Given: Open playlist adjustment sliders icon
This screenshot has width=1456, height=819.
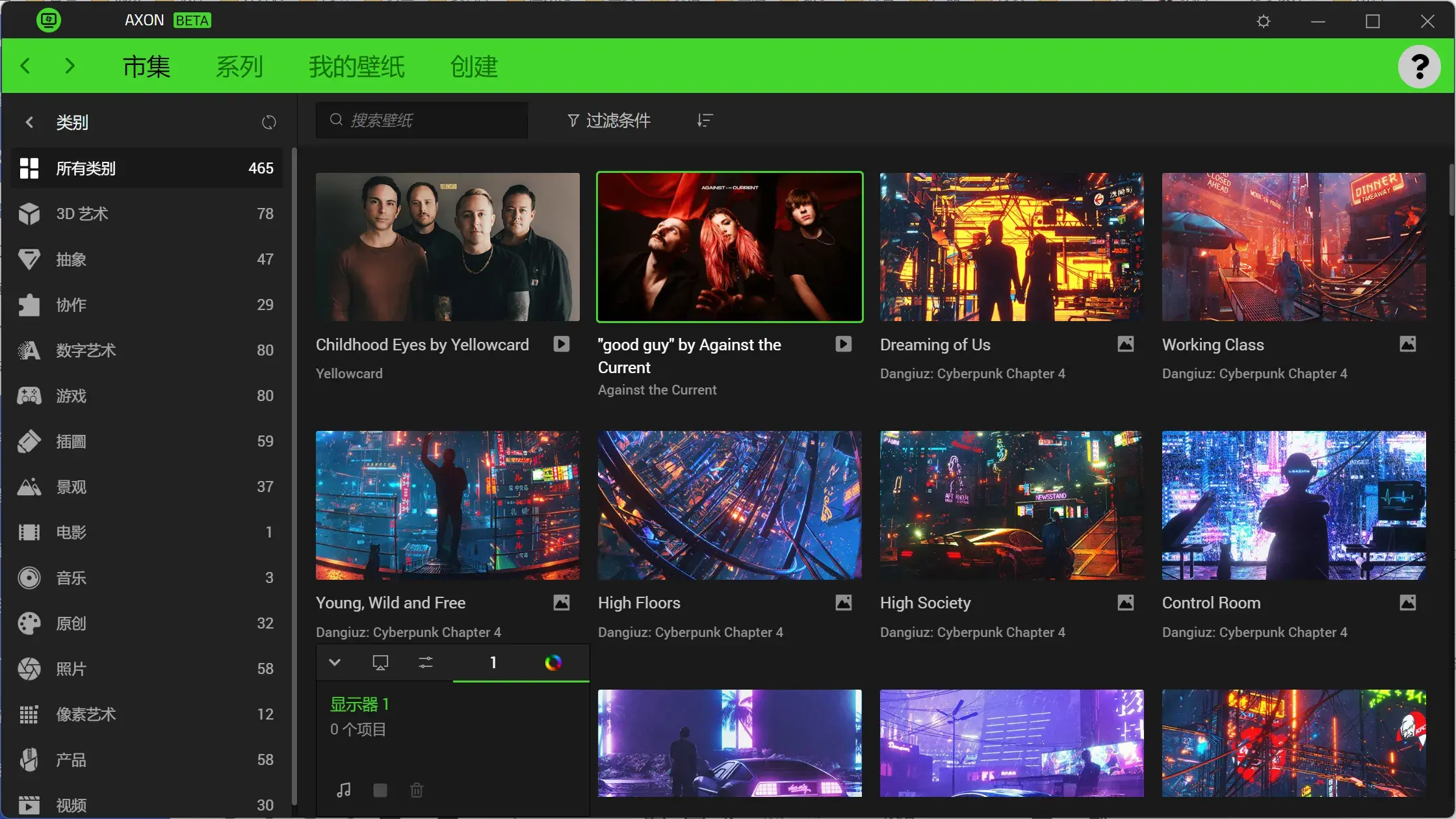Looking at the screenshot, I should (426, 662).
